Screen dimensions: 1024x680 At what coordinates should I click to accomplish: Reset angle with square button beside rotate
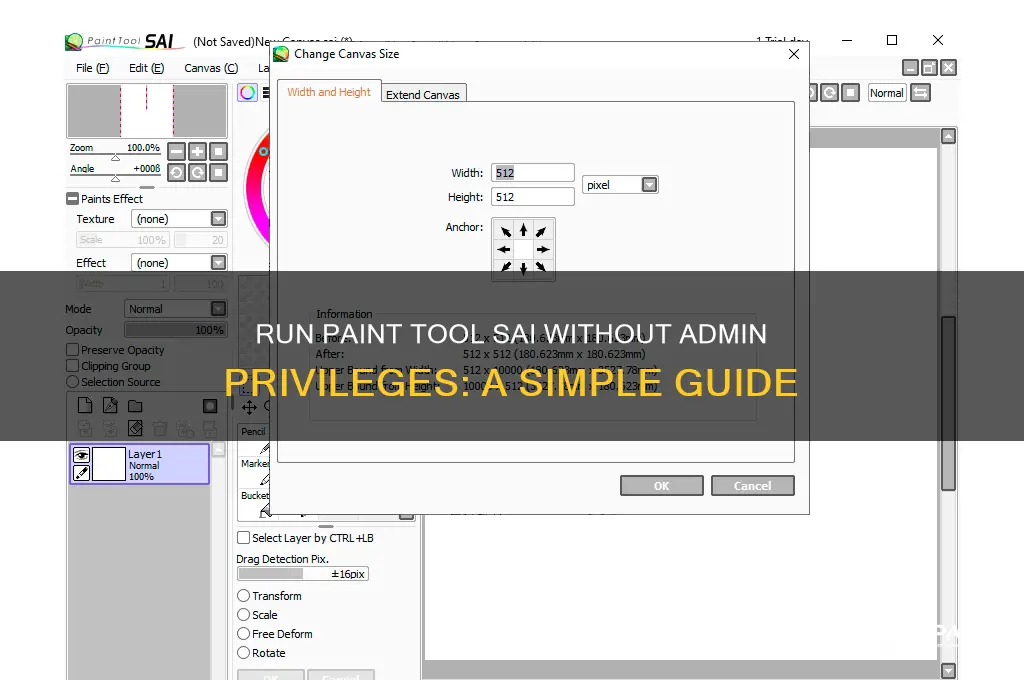[218, 172]
